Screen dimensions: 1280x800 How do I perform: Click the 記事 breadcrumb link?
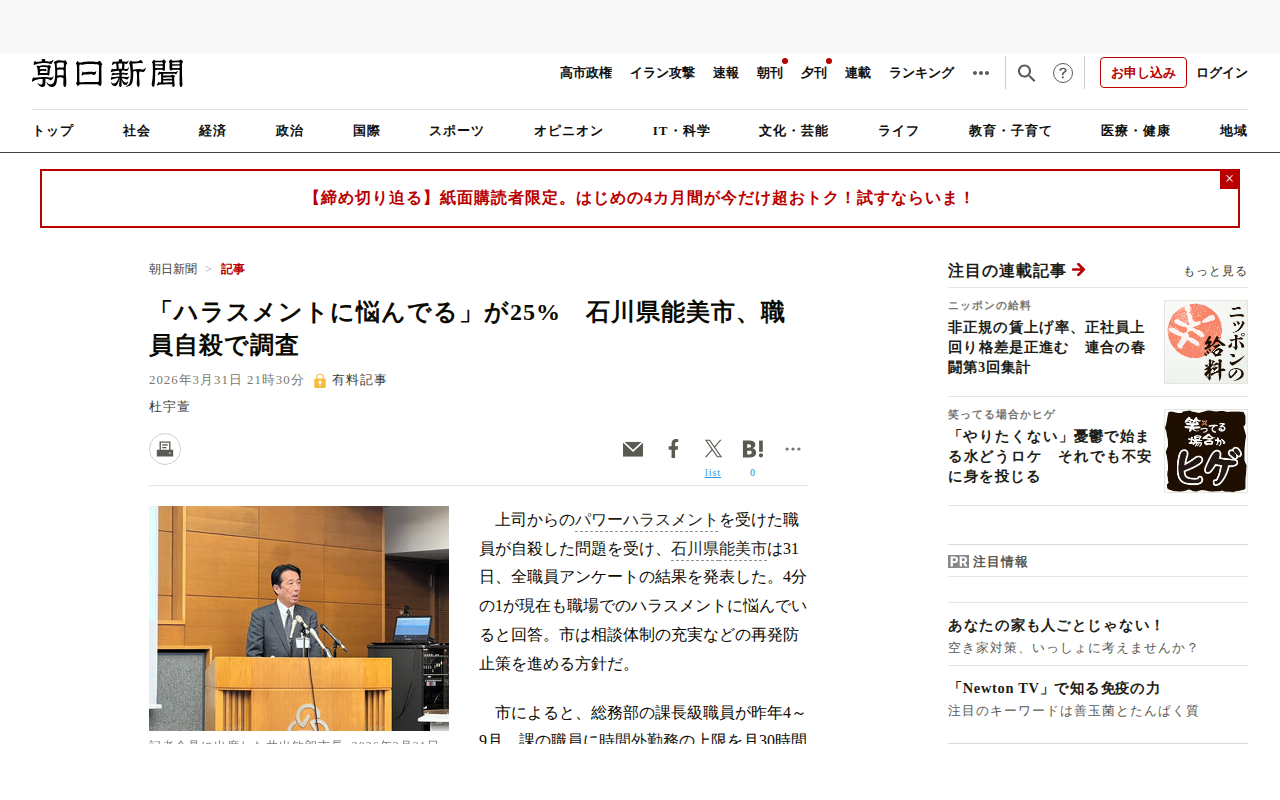[x=233, y=269]
